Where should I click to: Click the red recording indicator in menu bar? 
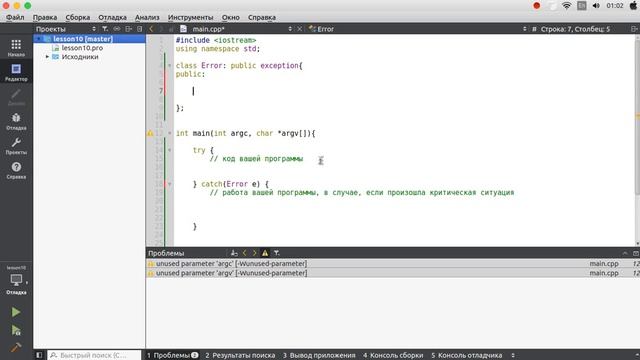pos(537,6)
